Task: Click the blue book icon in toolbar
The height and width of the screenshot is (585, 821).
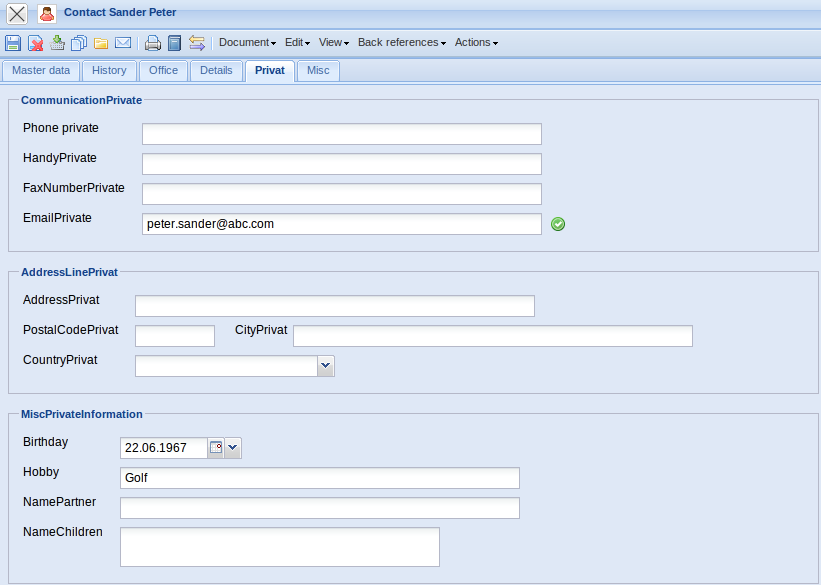Action: 174,43
